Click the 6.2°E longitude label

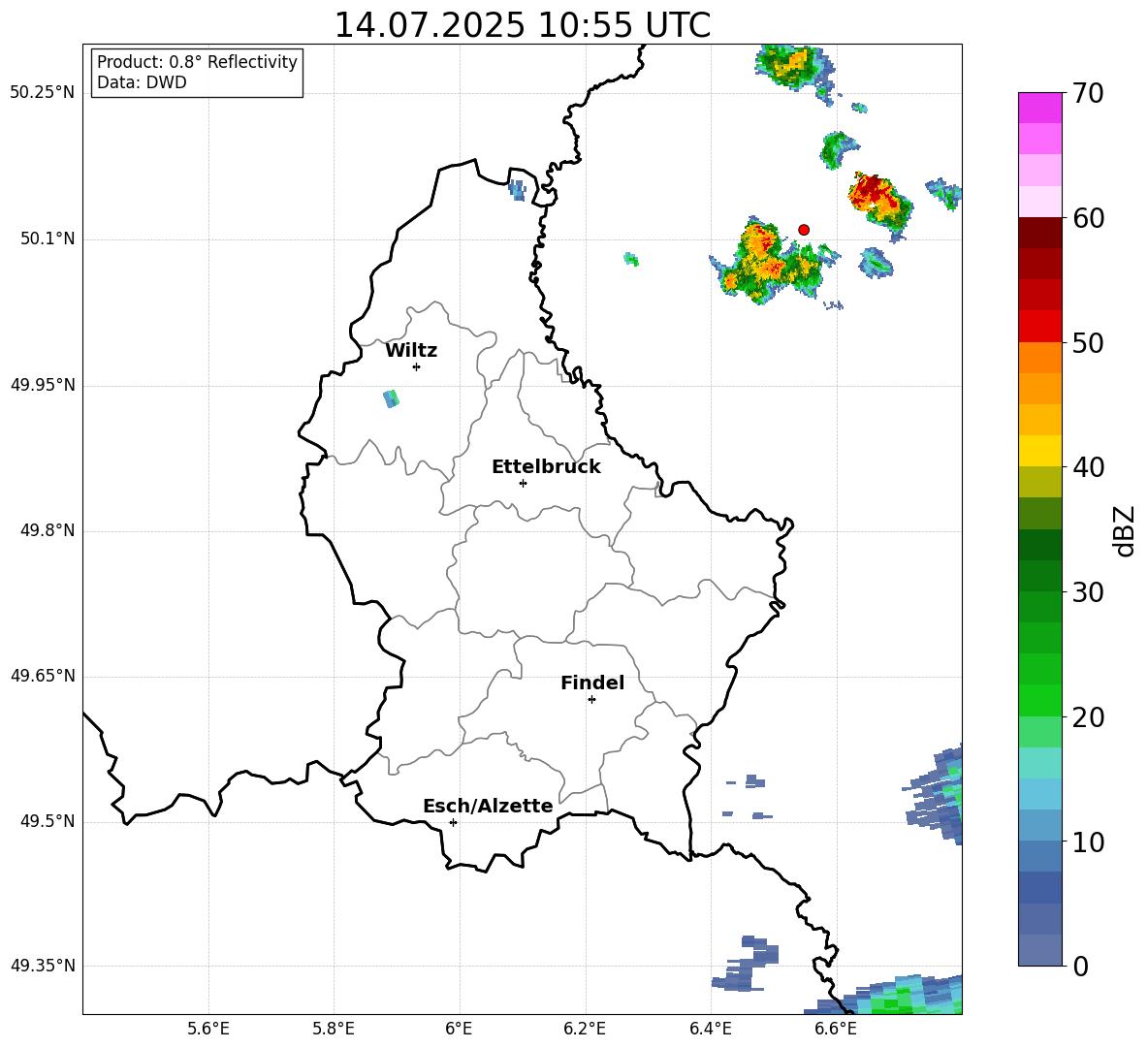coord(585,1029)
